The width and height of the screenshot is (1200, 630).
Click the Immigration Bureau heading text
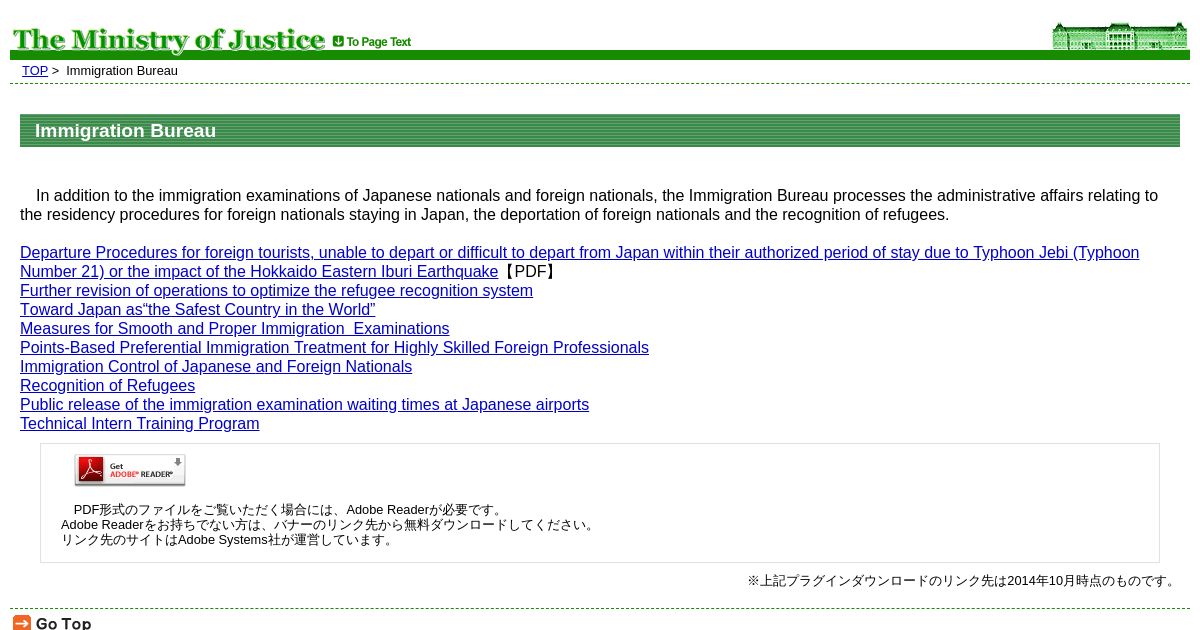tap(125, 131)
